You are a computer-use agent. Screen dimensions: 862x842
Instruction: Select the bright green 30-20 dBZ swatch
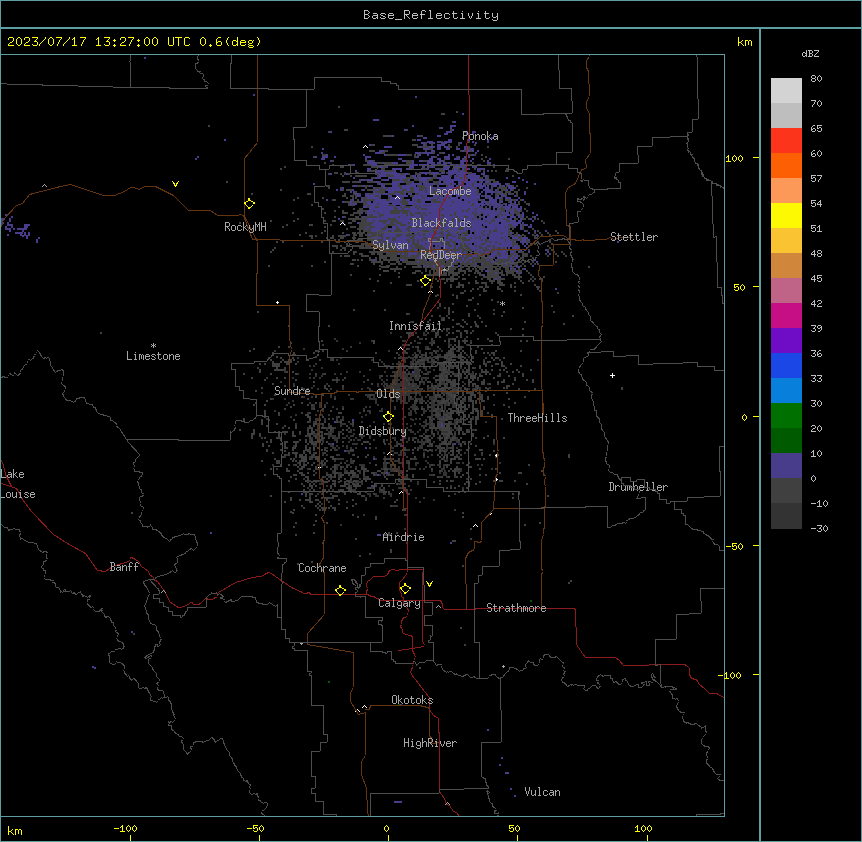pos(786,416)
